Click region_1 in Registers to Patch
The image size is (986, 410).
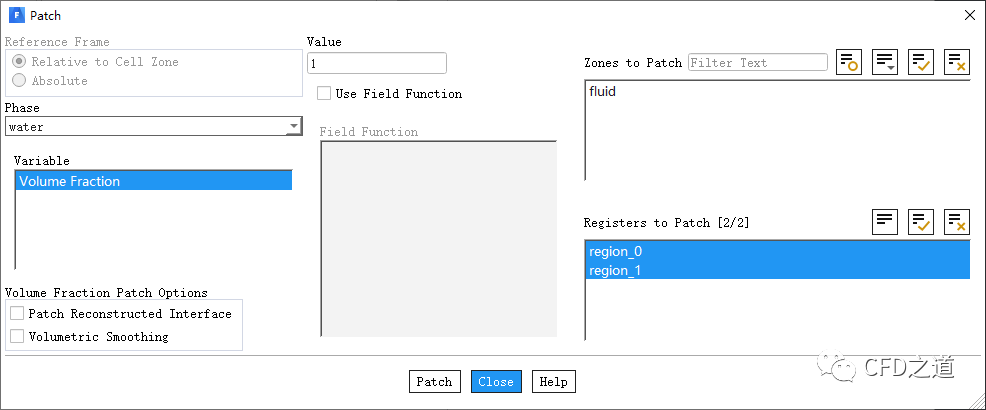coord(616,270)
